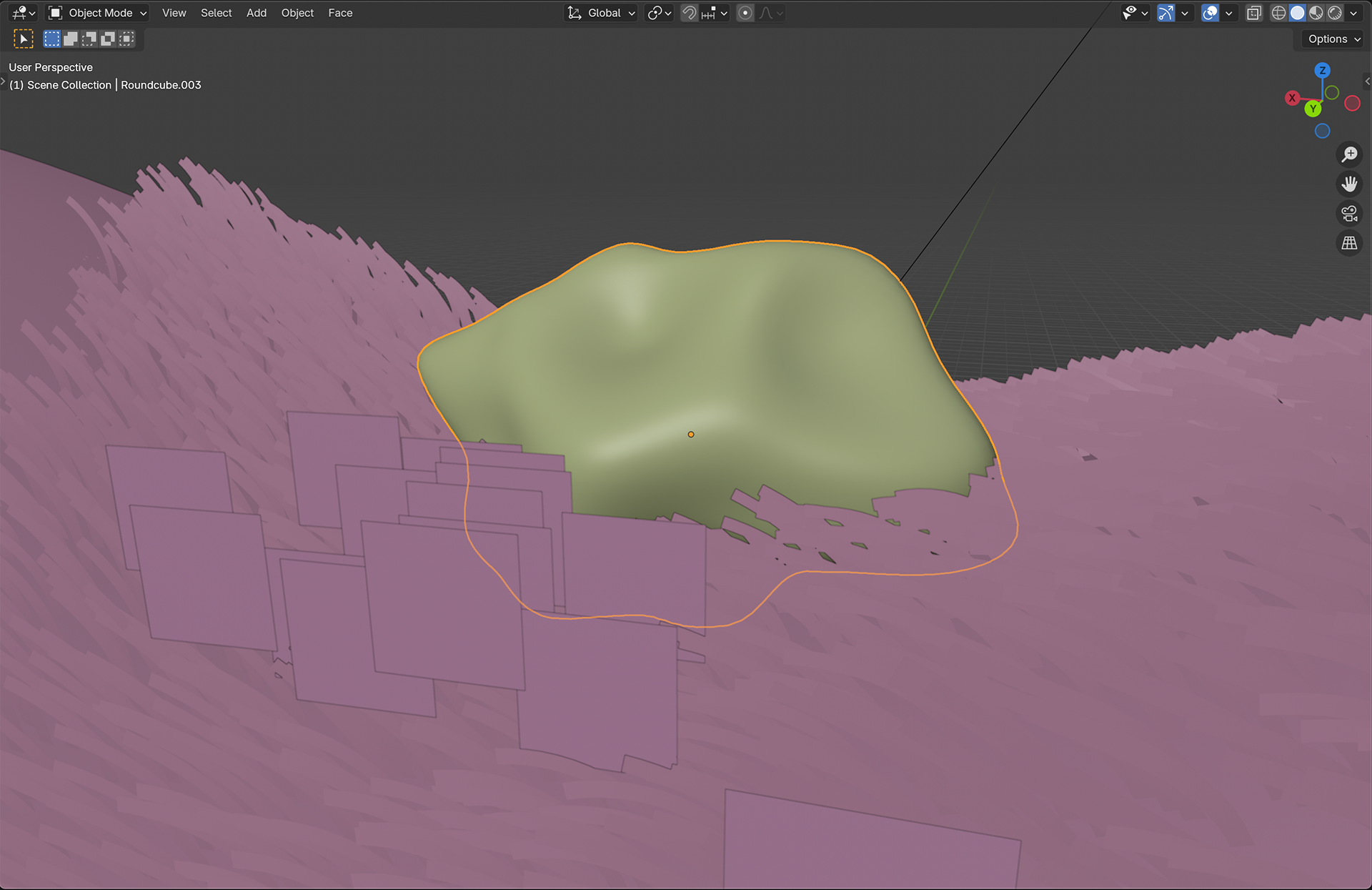The image size is (1372, 890).
Task: Enable the Snap magnet button
Action: 689,13
